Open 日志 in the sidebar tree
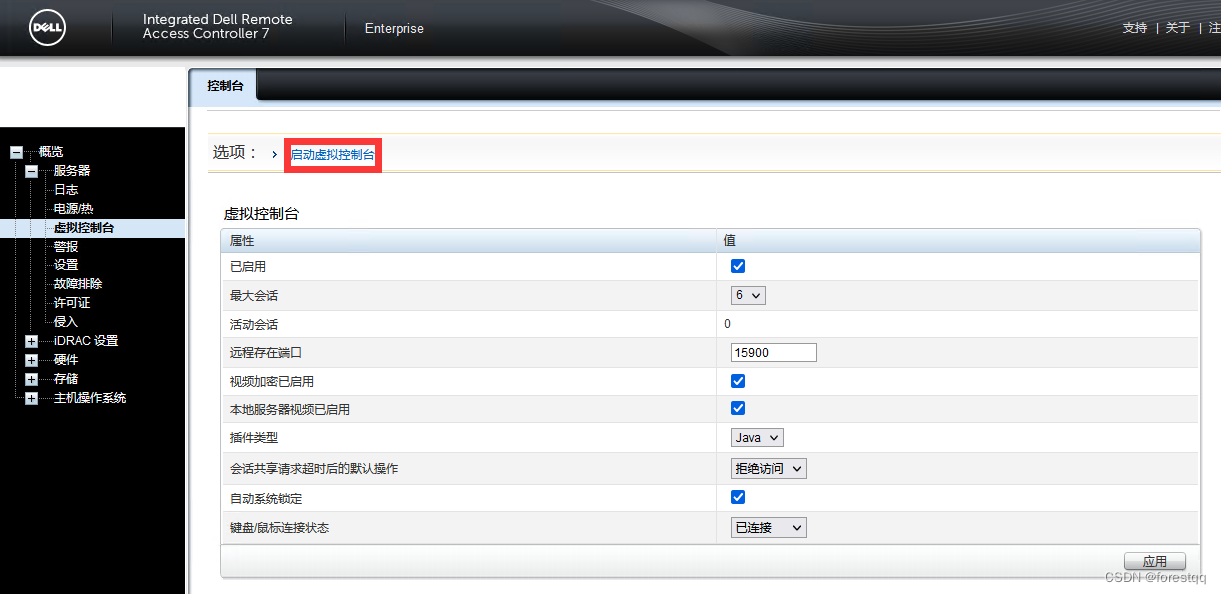Image resolution: width=1221 pixels, height=594 pixels. [x=66, y=190]
